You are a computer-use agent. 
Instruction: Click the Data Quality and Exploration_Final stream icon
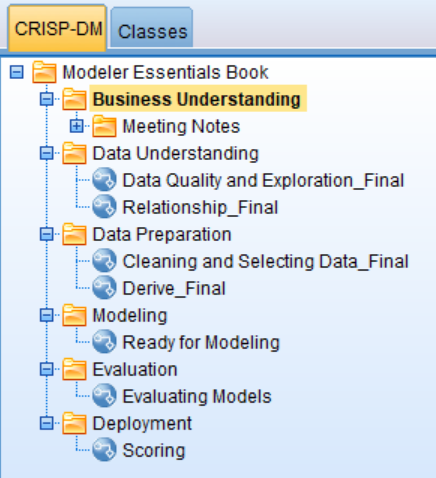pos(104,180)
